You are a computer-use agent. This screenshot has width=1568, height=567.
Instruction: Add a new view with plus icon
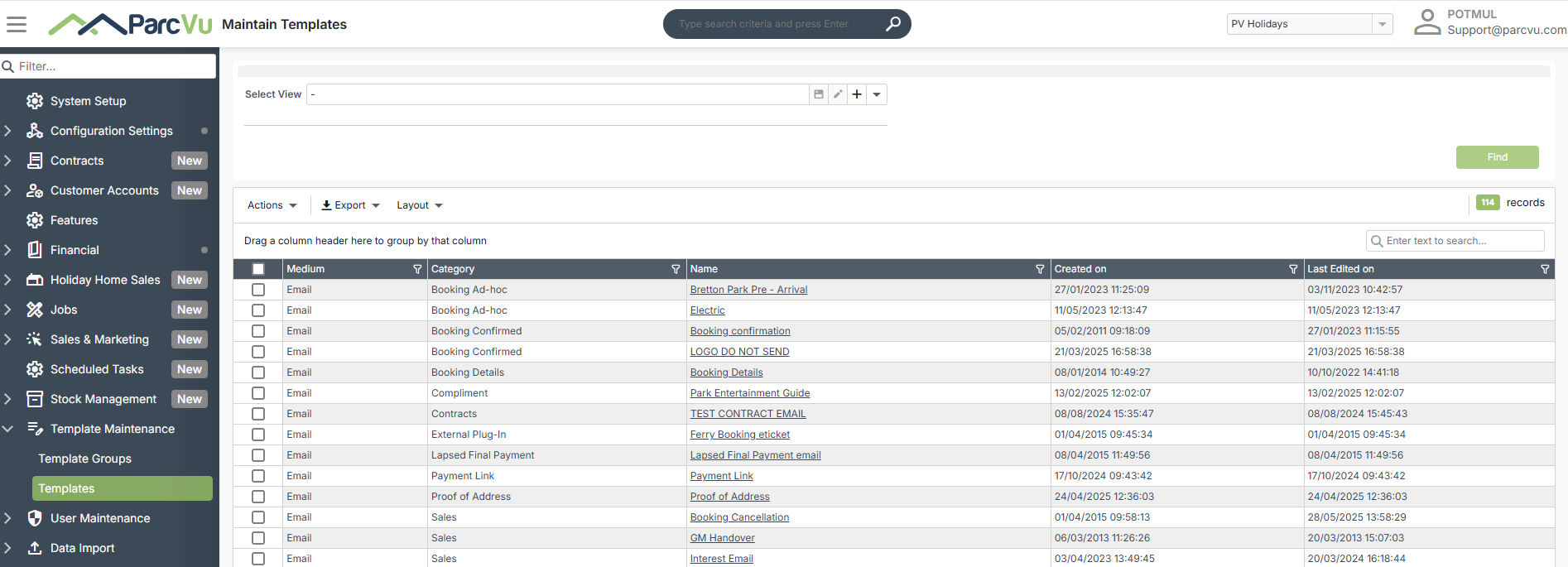(x=857, y=94)
